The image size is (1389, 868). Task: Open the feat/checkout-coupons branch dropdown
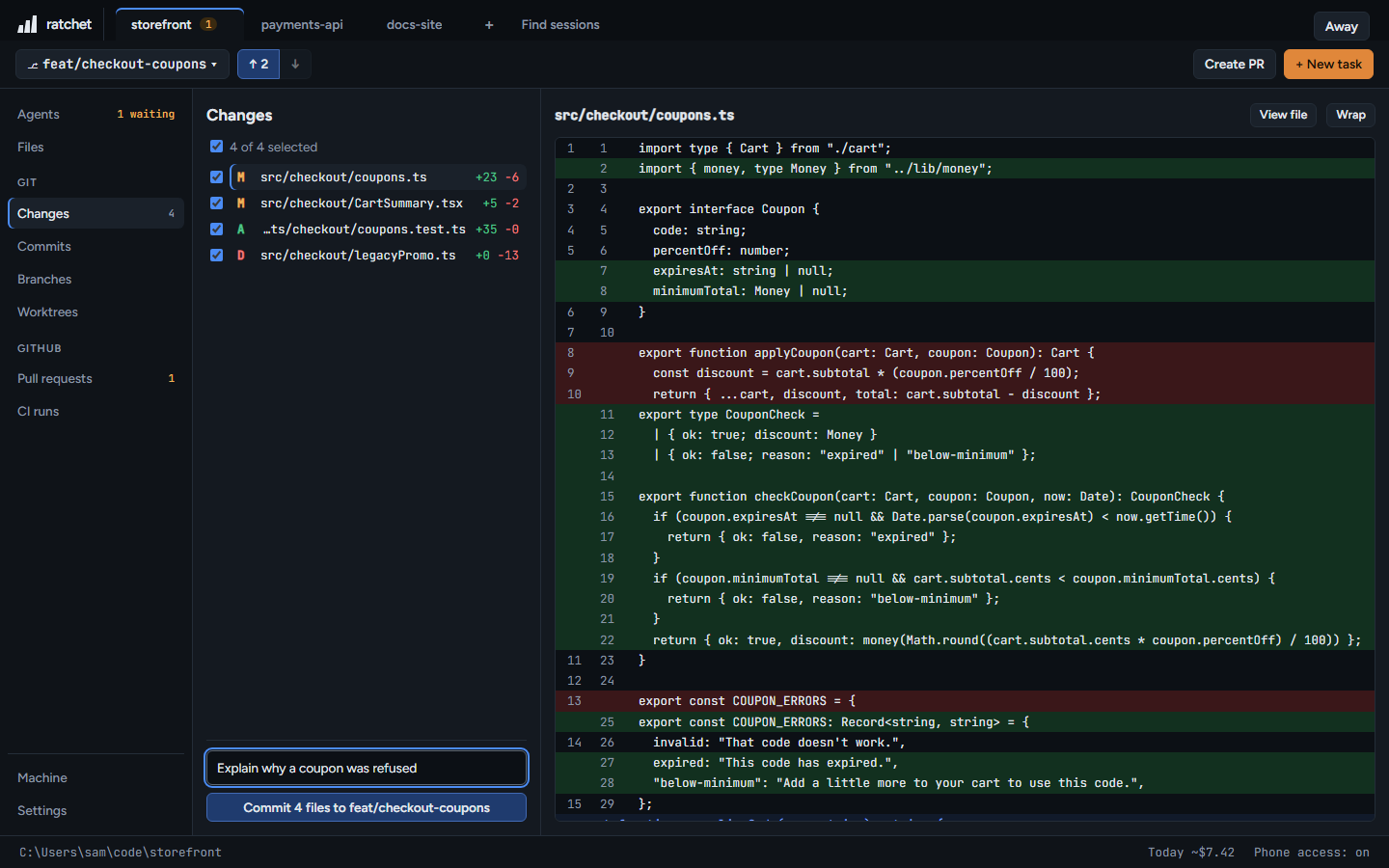tap(123, 64)
